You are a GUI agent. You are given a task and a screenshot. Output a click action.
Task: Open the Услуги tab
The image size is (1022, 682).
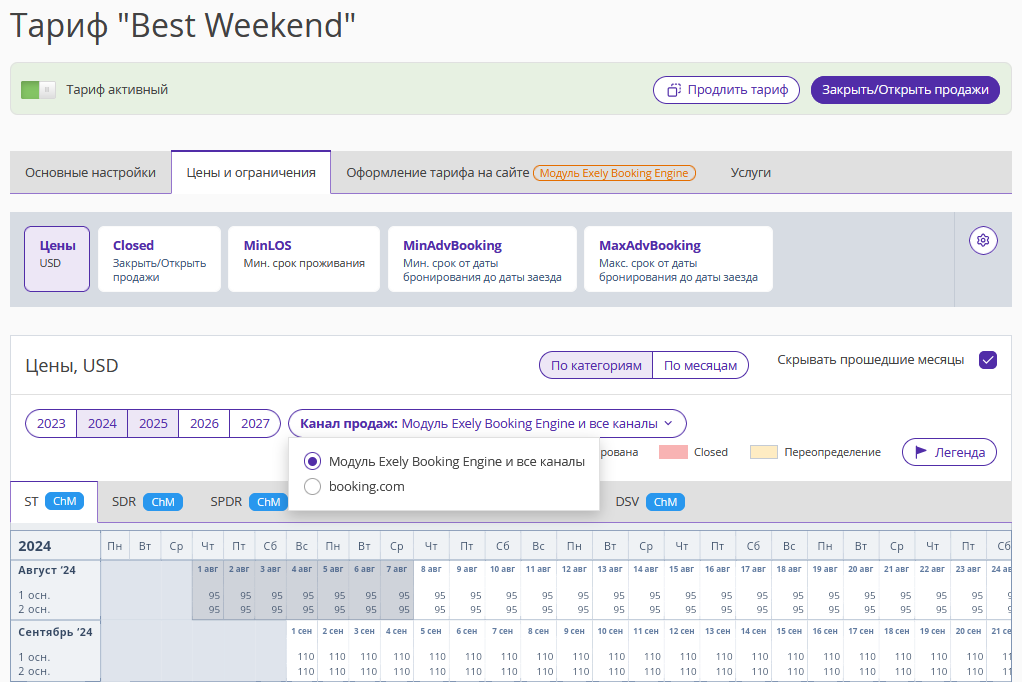[750, 173]
